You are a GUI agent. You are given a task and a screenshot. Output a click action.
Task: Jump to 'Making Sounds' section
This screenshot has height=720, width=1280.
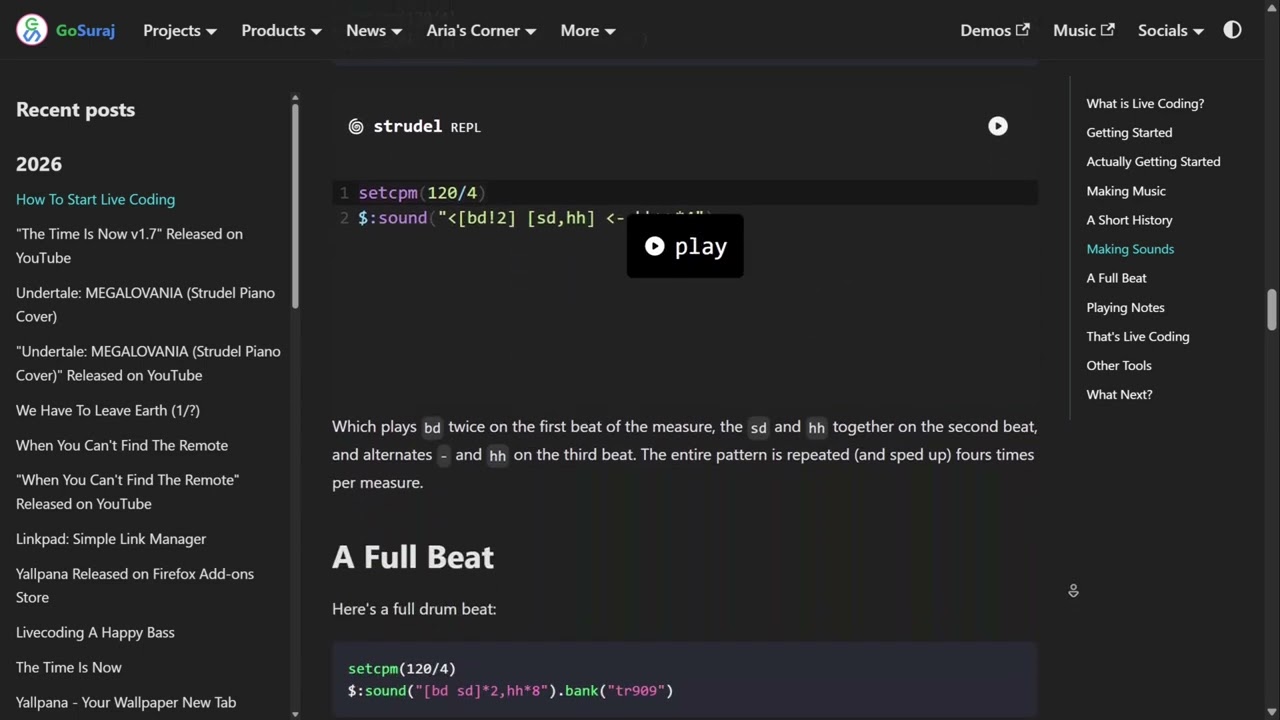point(1130,249)
